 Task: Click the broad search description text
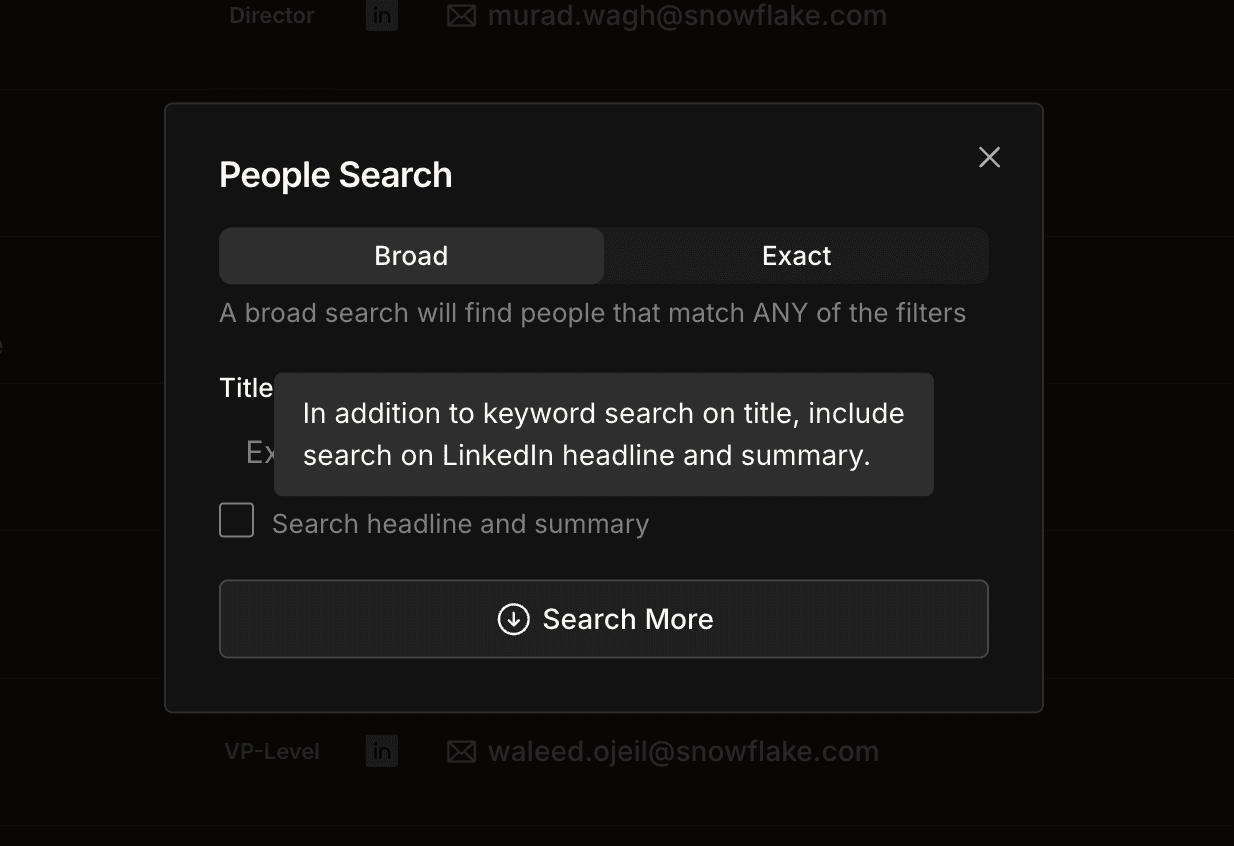click(592, 313)
